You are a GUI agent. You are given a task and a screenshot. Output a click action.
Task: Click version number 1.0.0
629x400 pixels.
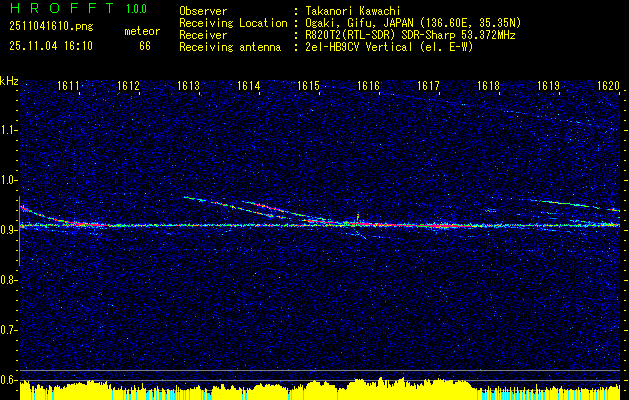136,9
